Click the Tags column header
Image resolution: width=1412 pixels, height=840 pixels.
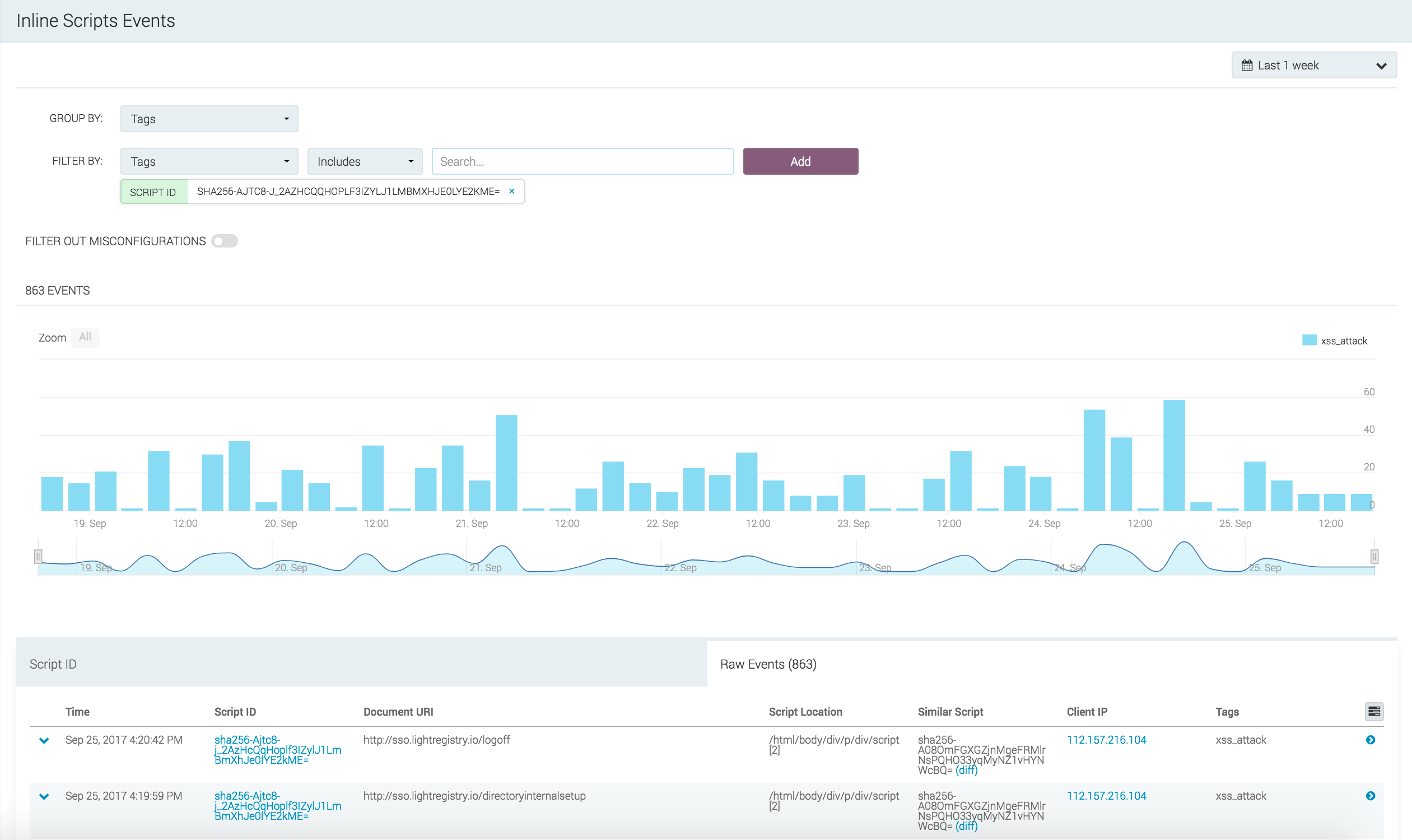click(x=1227, y=712)
